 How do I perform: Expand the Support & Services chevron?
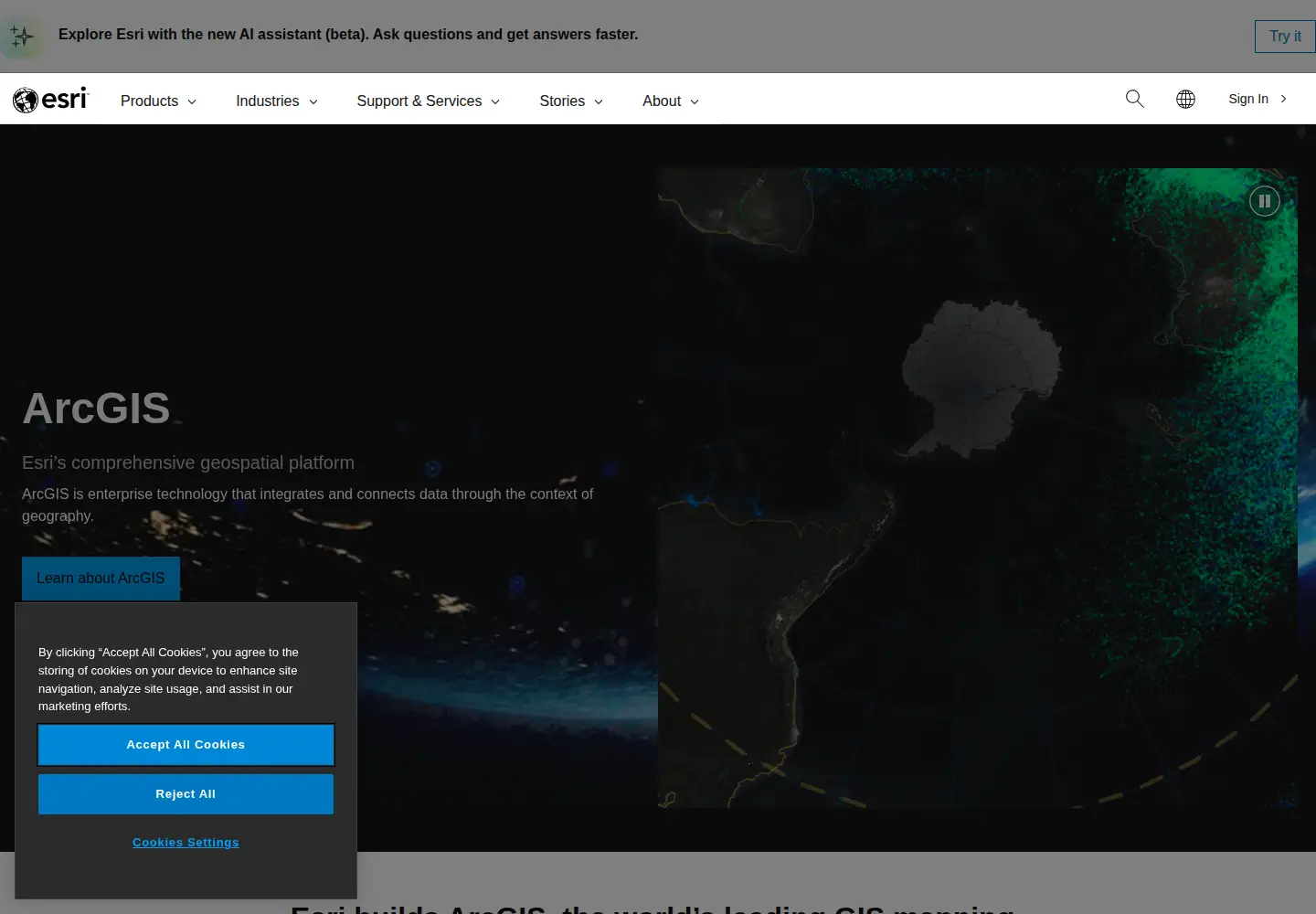(495, 101)
